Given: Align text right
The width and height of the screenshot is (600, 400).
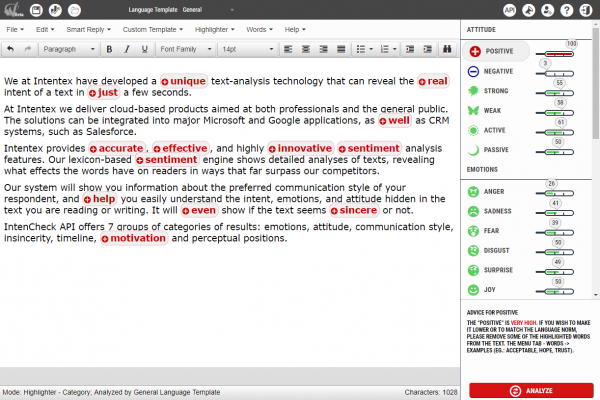Looking at the screenshot, I should pyautogui.click(x=323, y=49).
